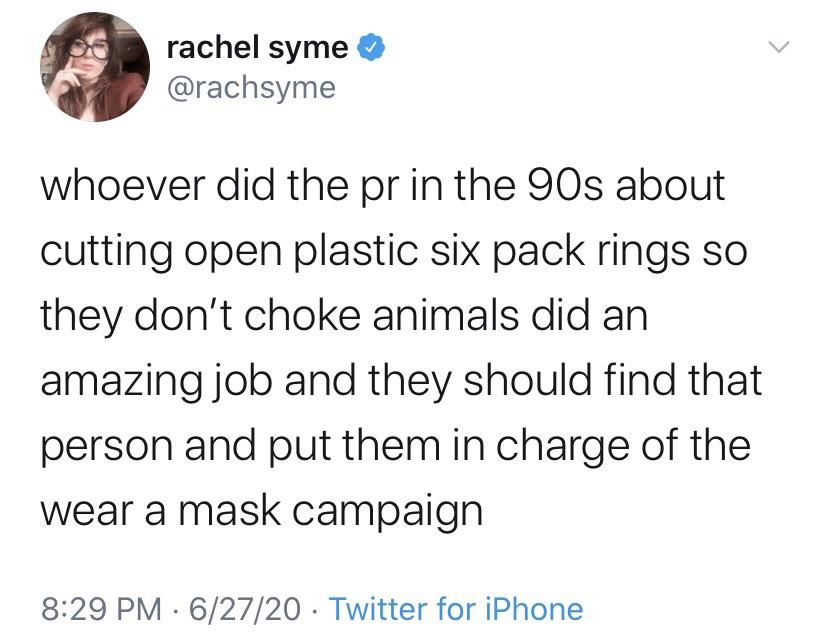Viewport: 828px width, 642px height.
Task: Click the words "should find that"
Action: tap(613, 380)
